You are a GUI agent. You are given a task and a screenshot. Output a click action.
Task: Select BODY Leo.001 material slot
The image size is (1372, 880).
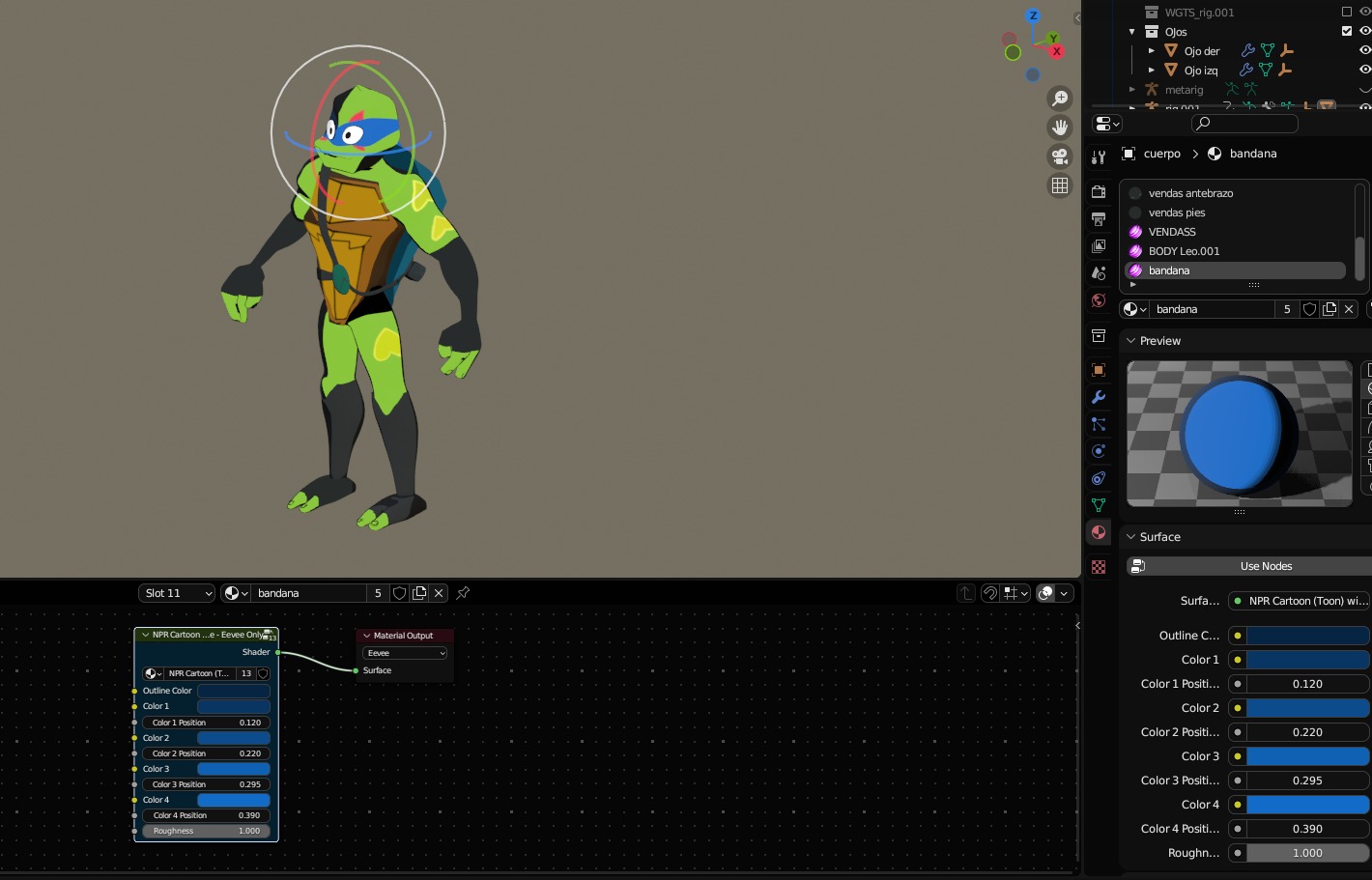pos(1236,251)
